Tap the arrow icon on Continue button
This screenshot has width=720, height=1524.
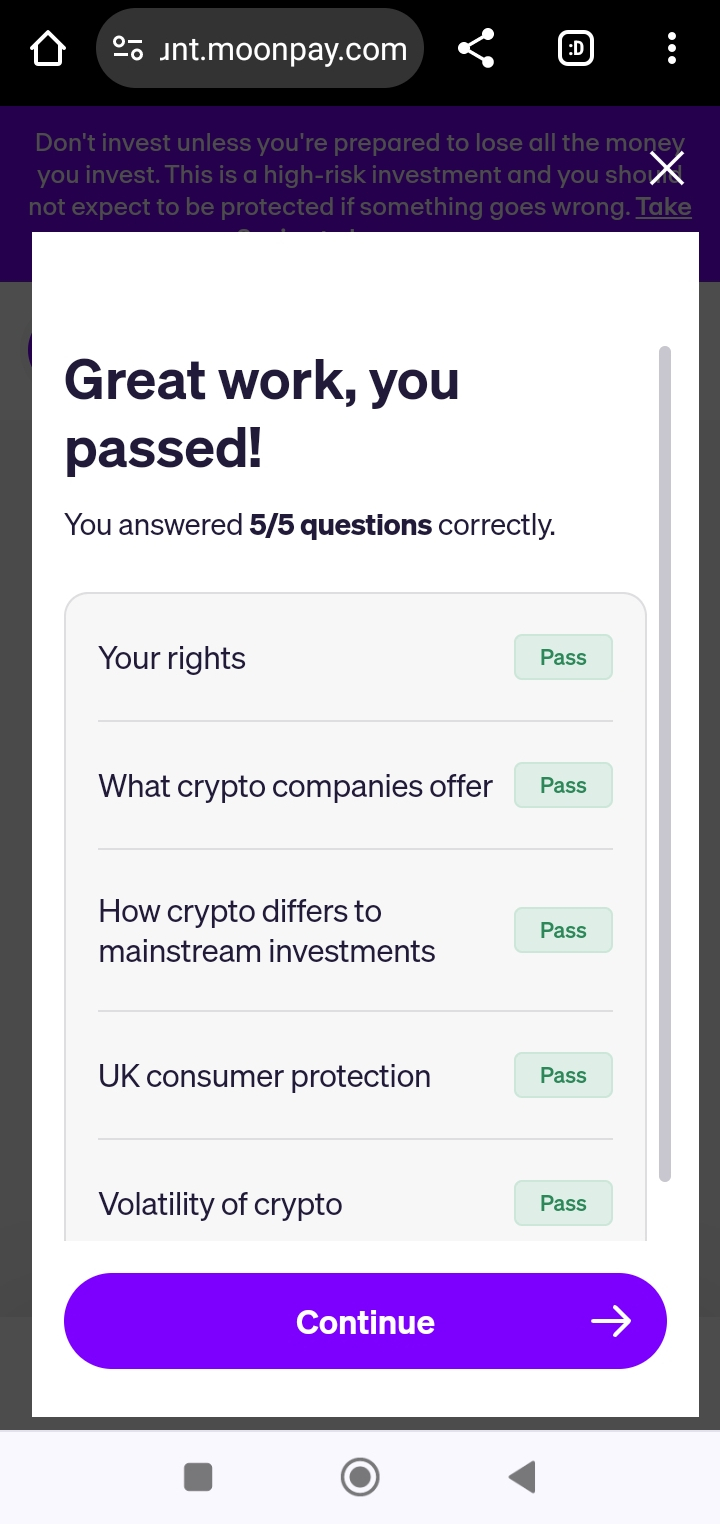pos(611,1321)
